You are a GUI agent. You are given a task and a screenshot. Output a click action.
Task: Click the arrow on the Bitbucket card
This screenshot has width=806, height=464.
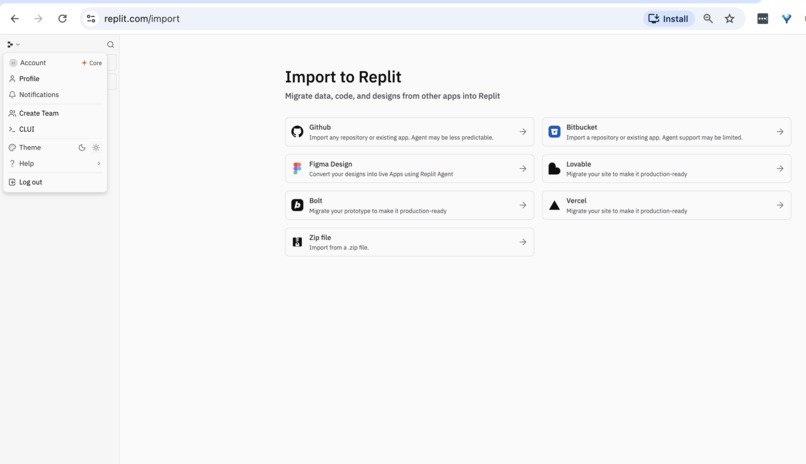point(780,132)
